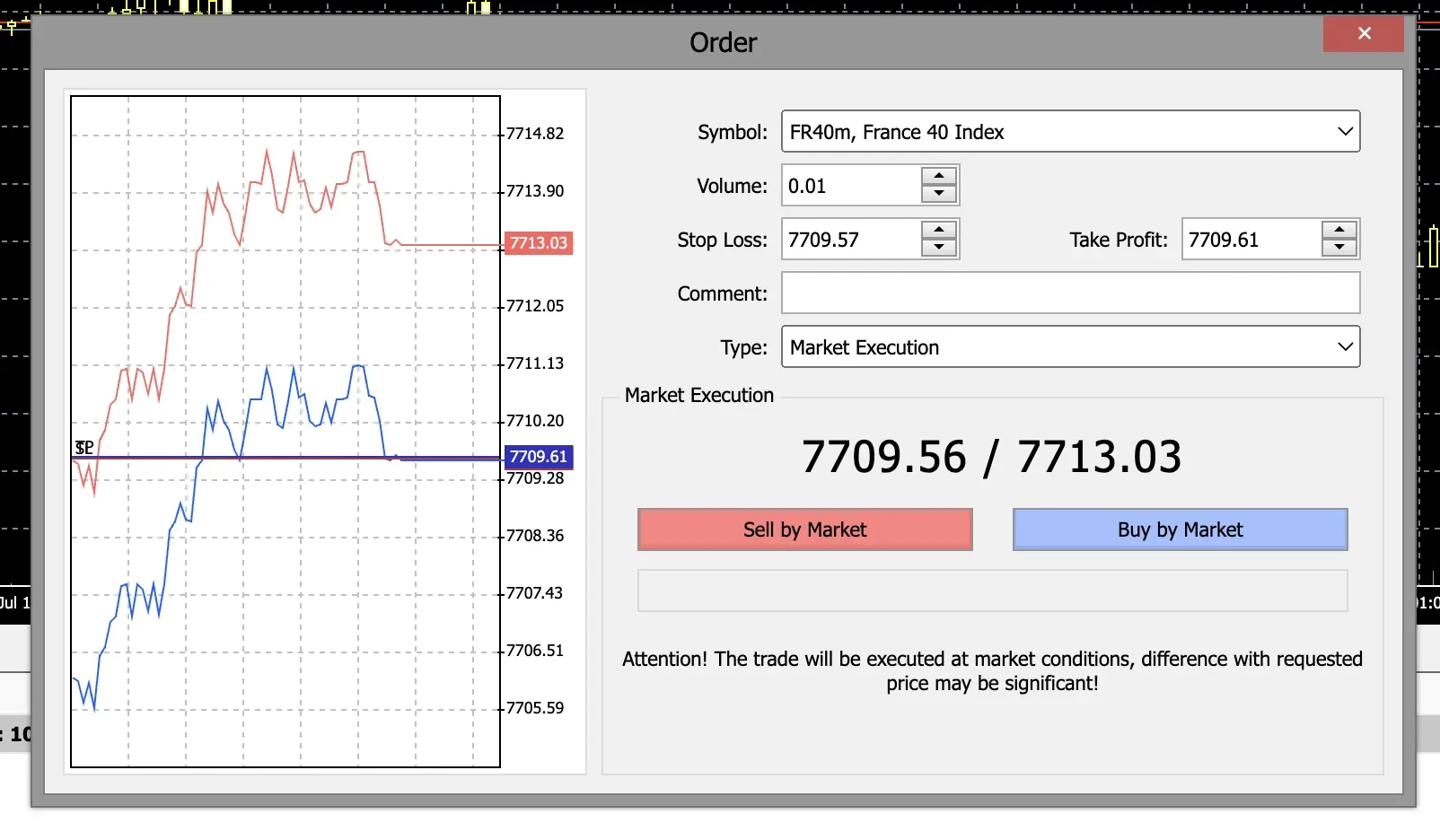Viewport: 1440px width, 840px height.
Task: Expand the Type dropdown Market Execution
Action: point(1070,347)
